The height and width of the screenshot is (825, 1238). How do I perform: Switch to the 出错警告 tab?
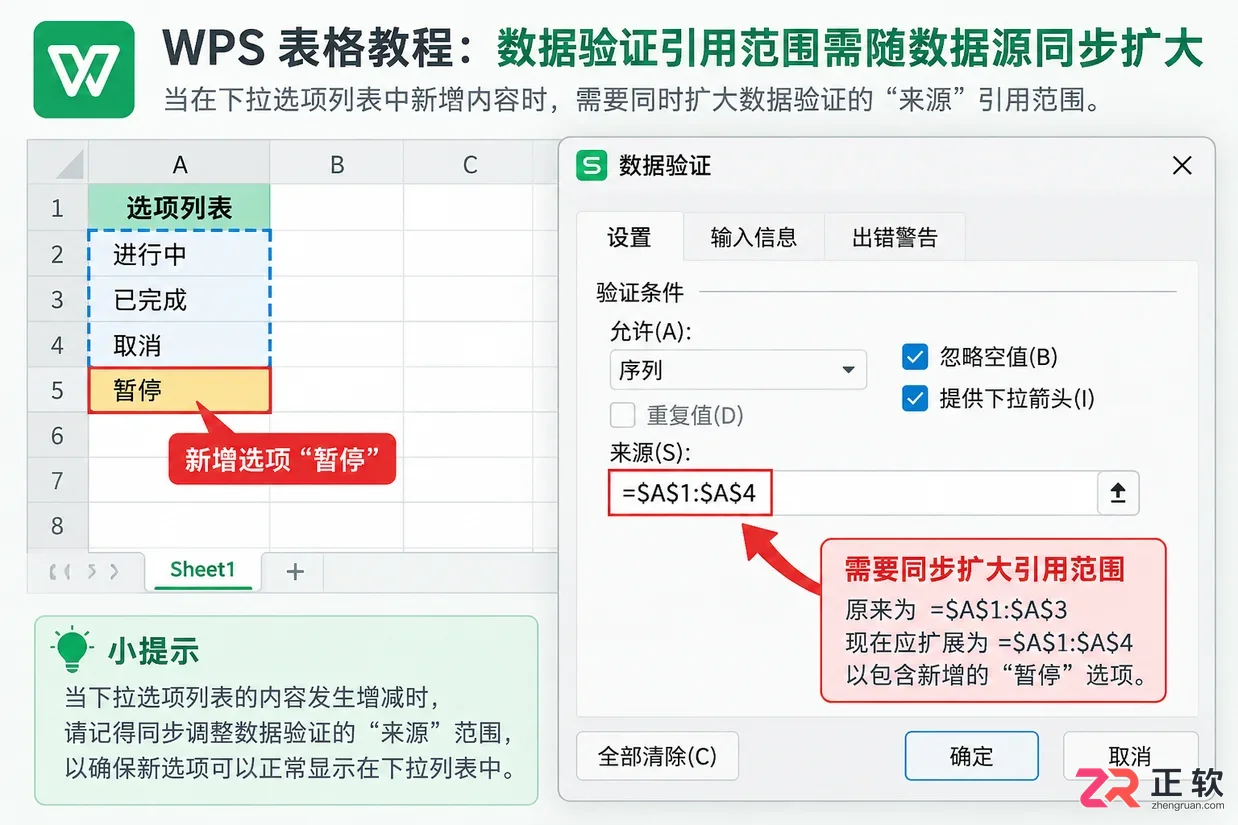tap(895, 237)
